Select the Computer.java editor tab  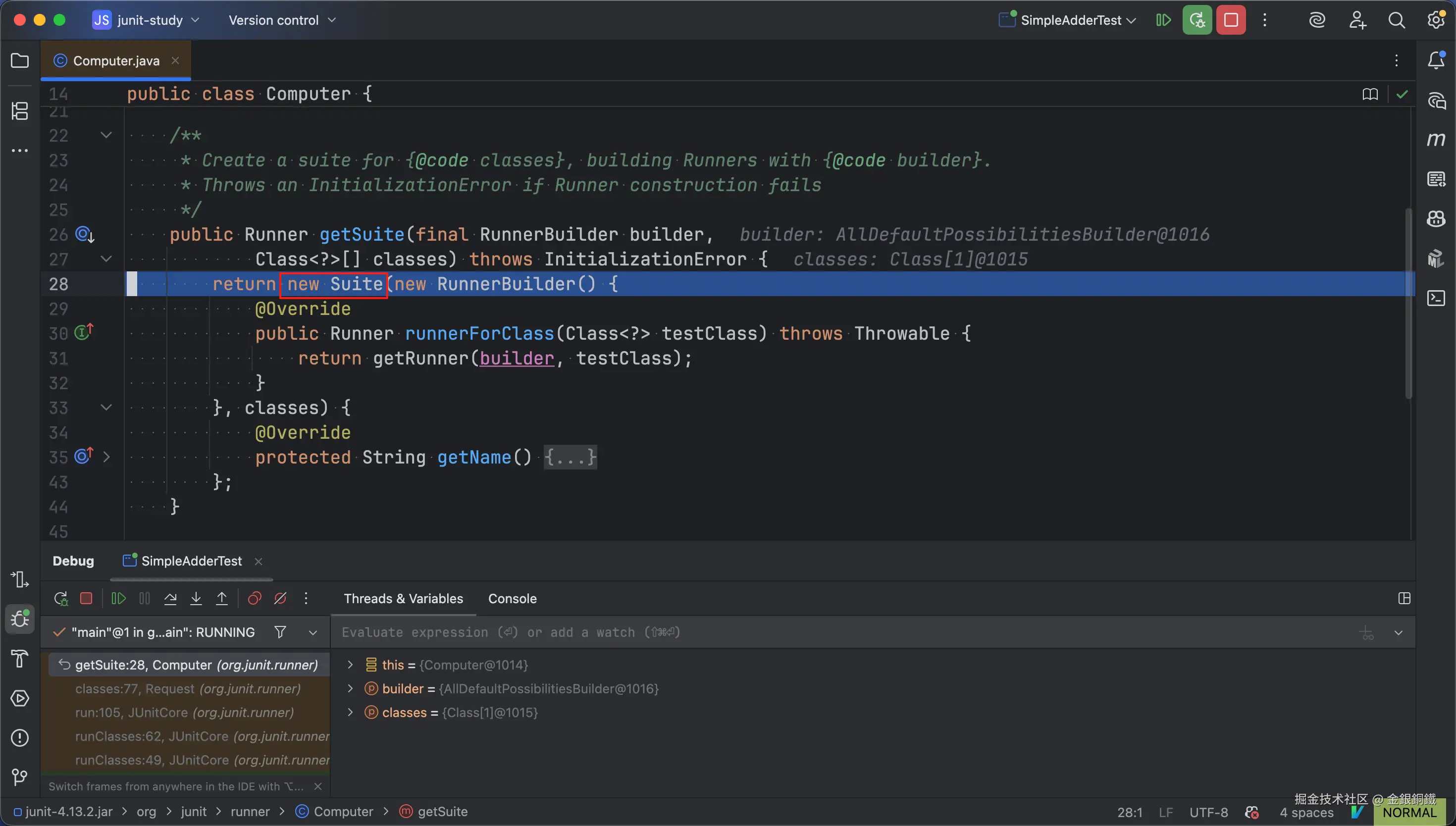(x=116, y=61)
